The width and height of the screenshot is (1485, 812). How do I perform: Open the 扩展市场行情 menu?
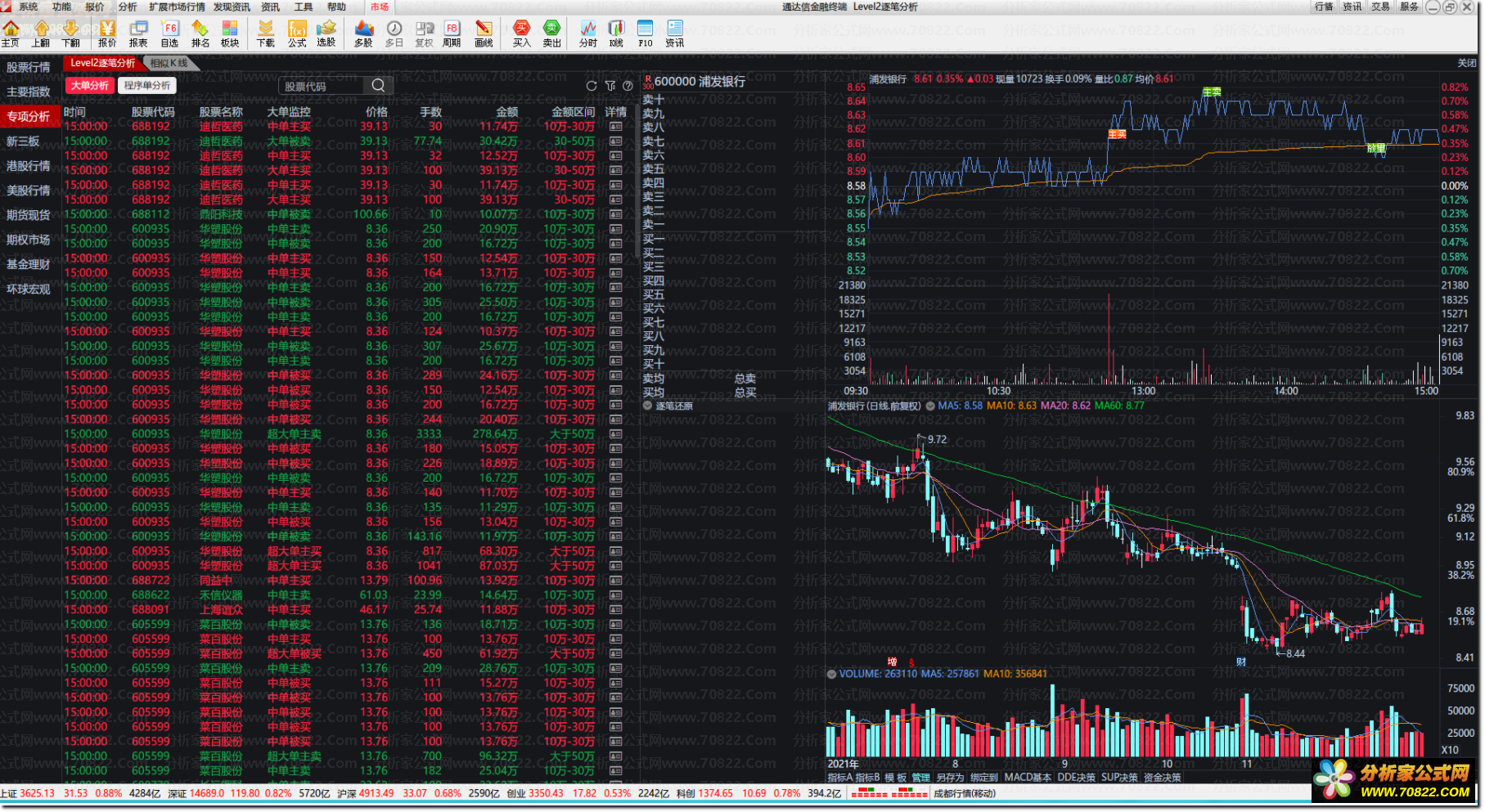177,7
